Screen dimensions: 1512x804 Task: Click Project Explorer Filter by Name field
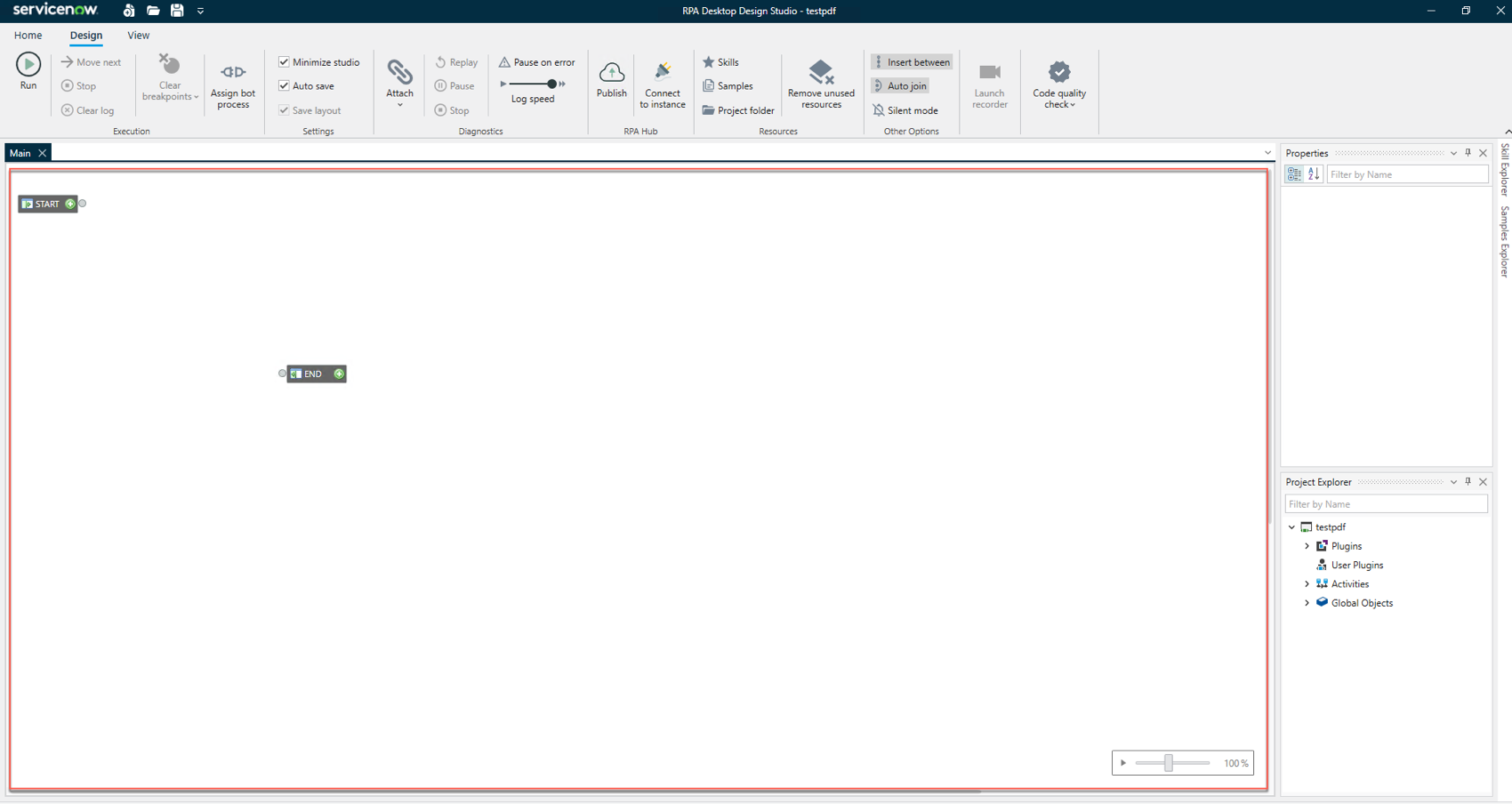[x=1386, y=504]
